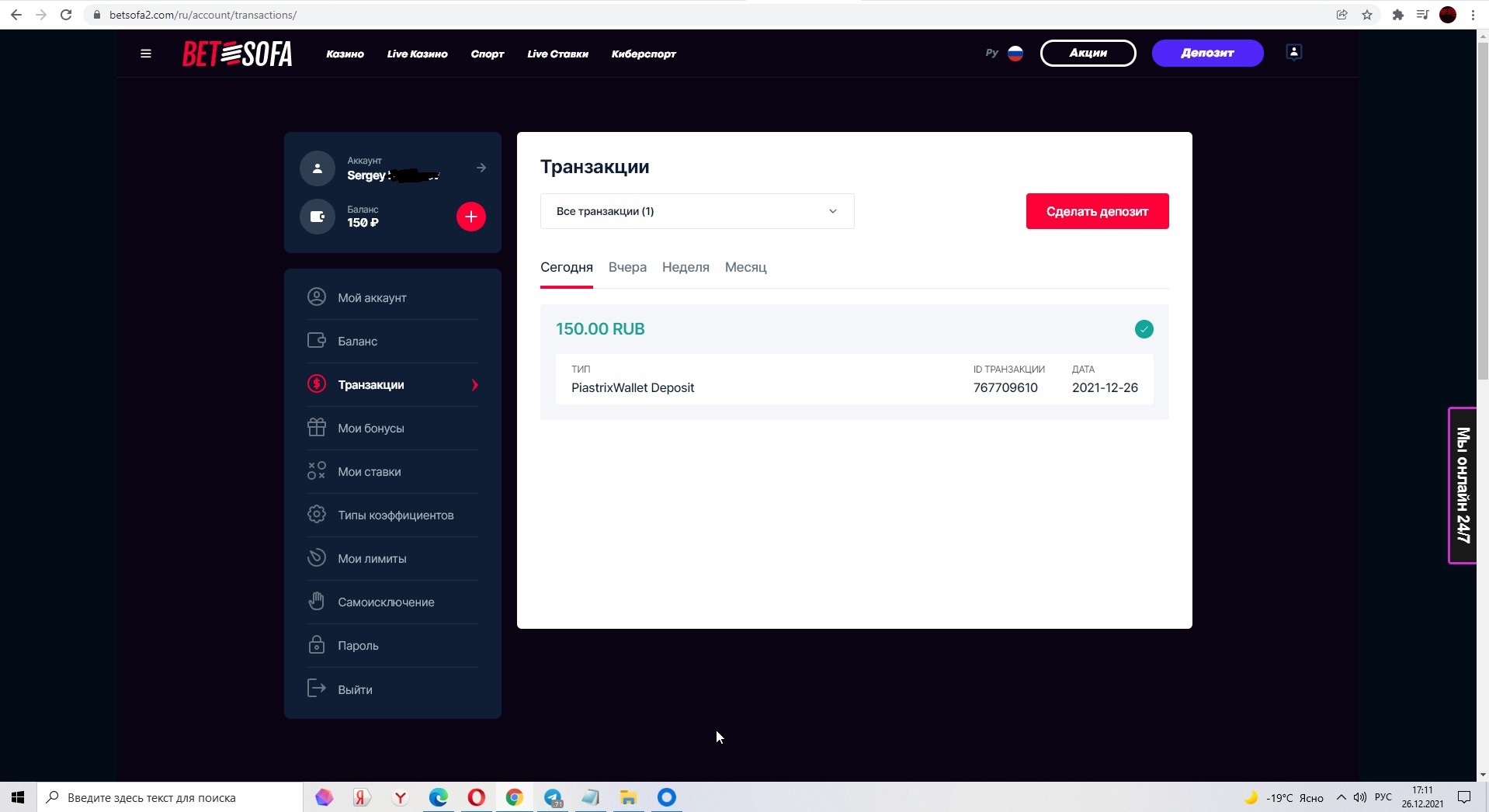Click the BetSofa logo
Screen dimensions: 1489x812
click(237, 54)
